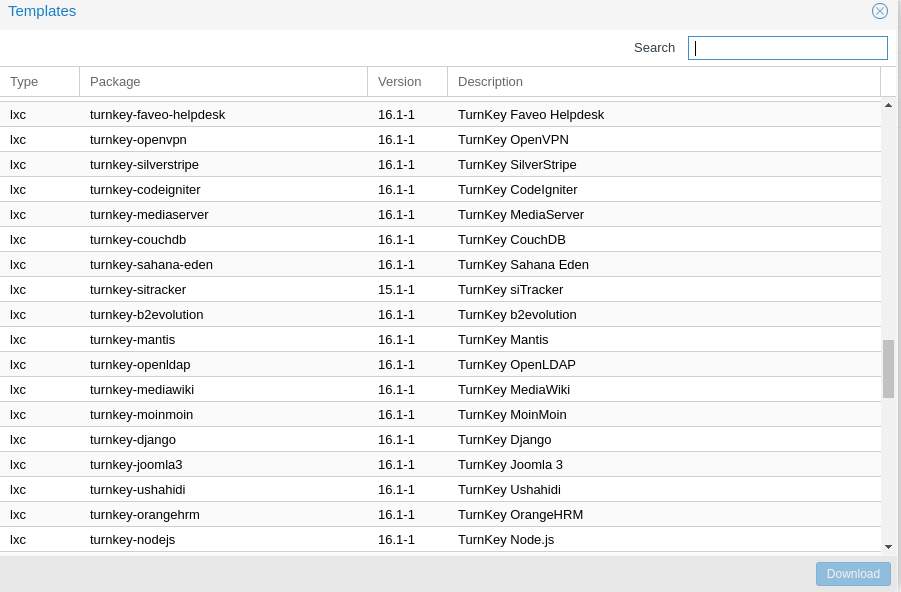Click scrollbar down arrow
Screen dimensions: 901x592
(x=888, y=546)
